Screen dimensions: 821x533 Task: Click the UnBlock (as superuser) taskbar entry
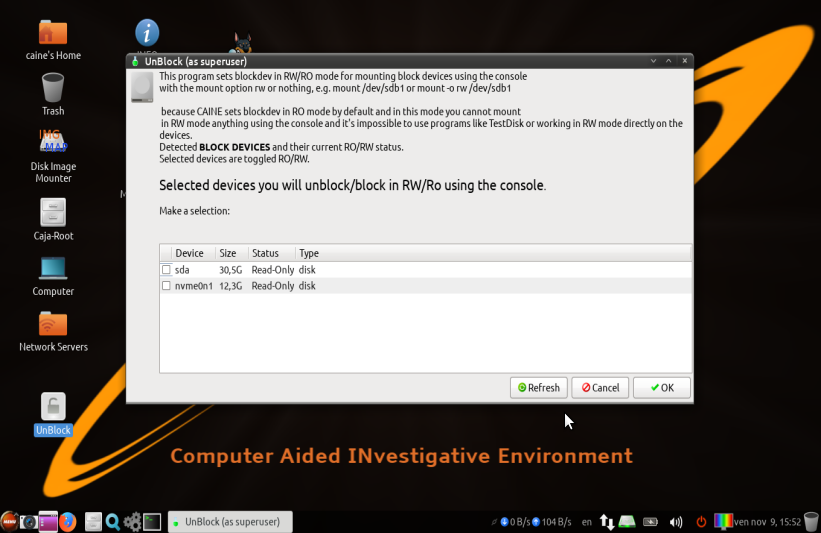pyautogui.click(x=230, y=522)
